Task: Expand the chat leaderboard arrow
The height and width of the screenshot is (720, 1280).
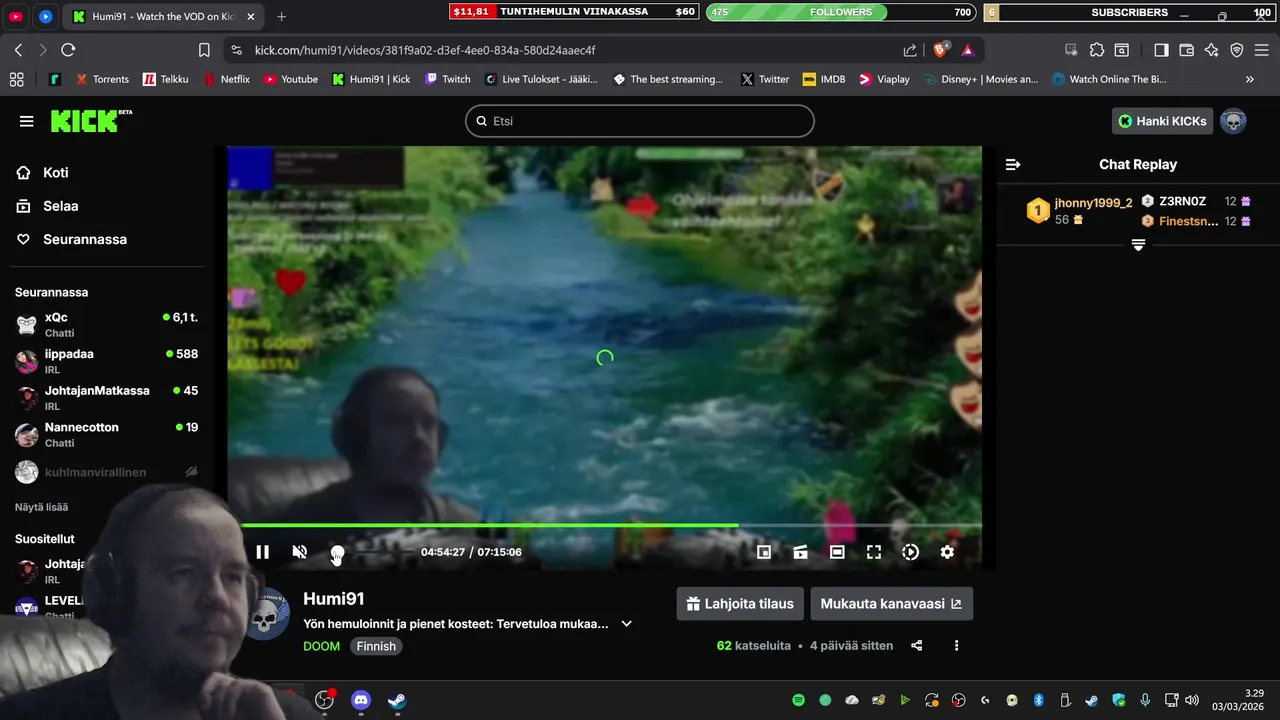Action: [1138, 245]
